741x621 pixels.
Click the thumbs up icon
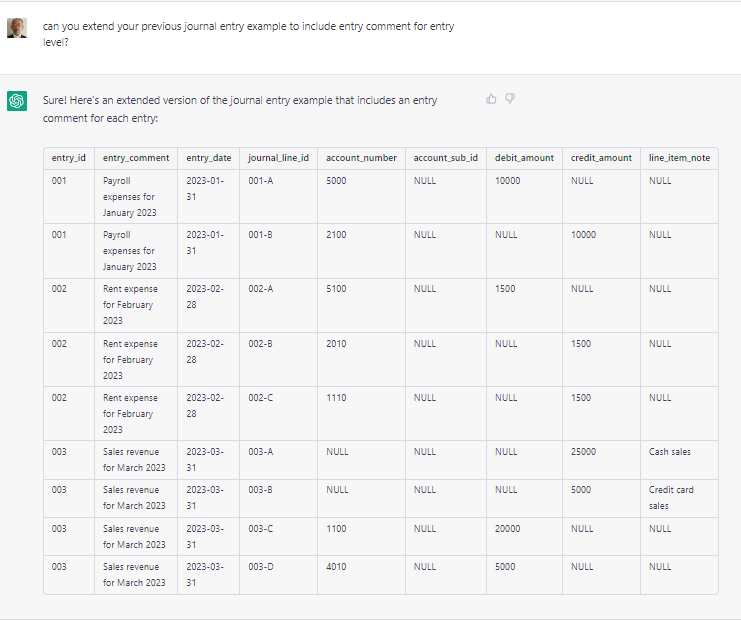click(491, 99)
